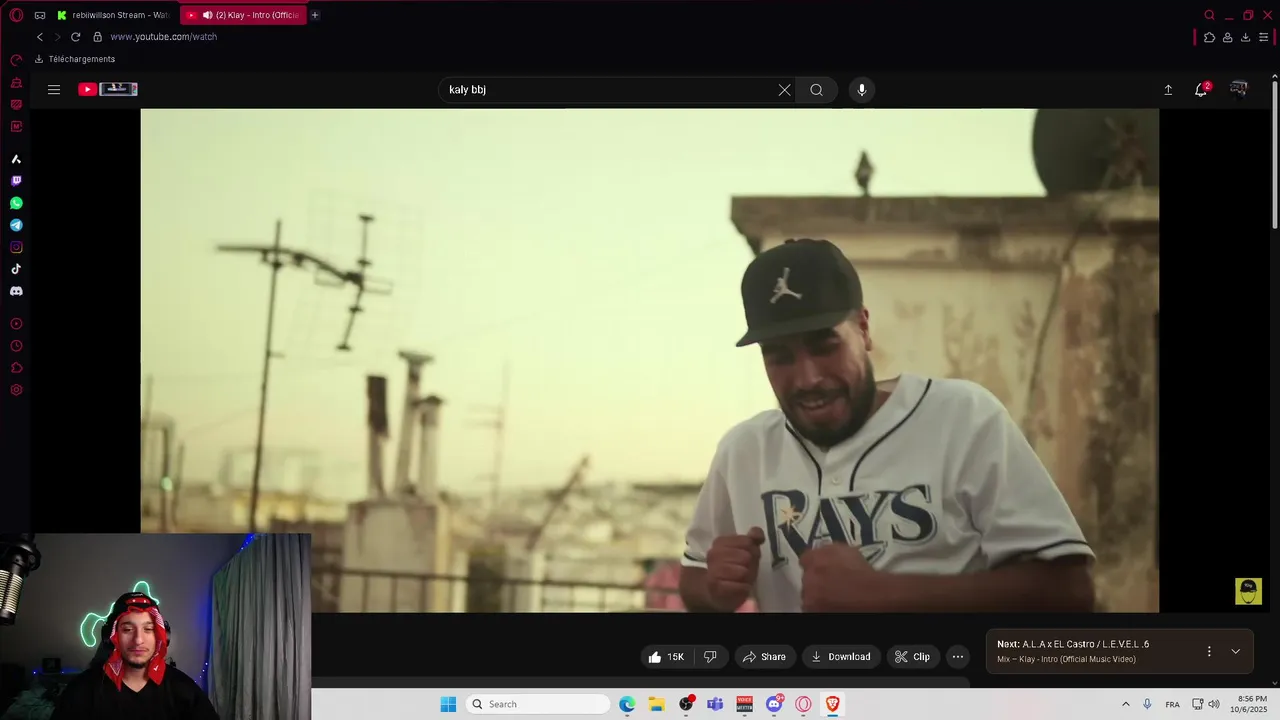This screenshot has width=1280, height=720.
Task: Reload the YouTube page
Action: [x=75, y=37]
